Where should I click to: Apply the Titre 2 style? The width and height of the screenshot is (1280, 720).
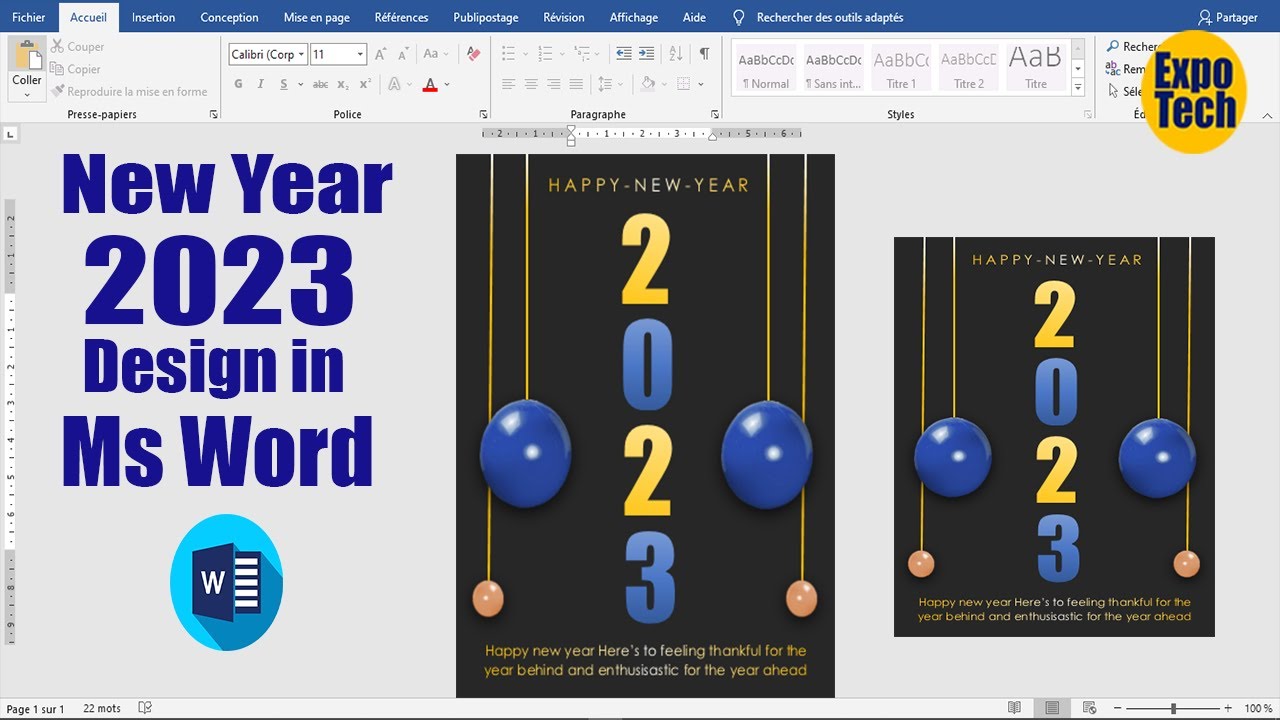(x=969, y=69)
